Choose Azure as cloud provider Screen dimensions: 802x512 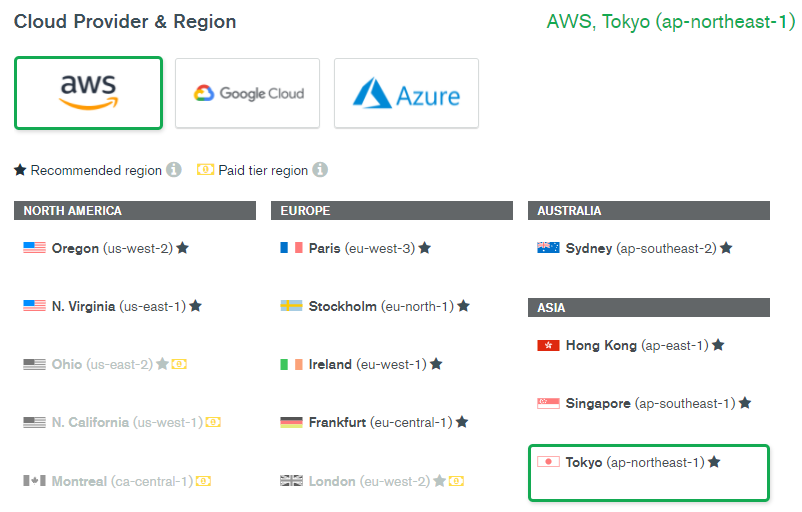[x=407, y=93]
